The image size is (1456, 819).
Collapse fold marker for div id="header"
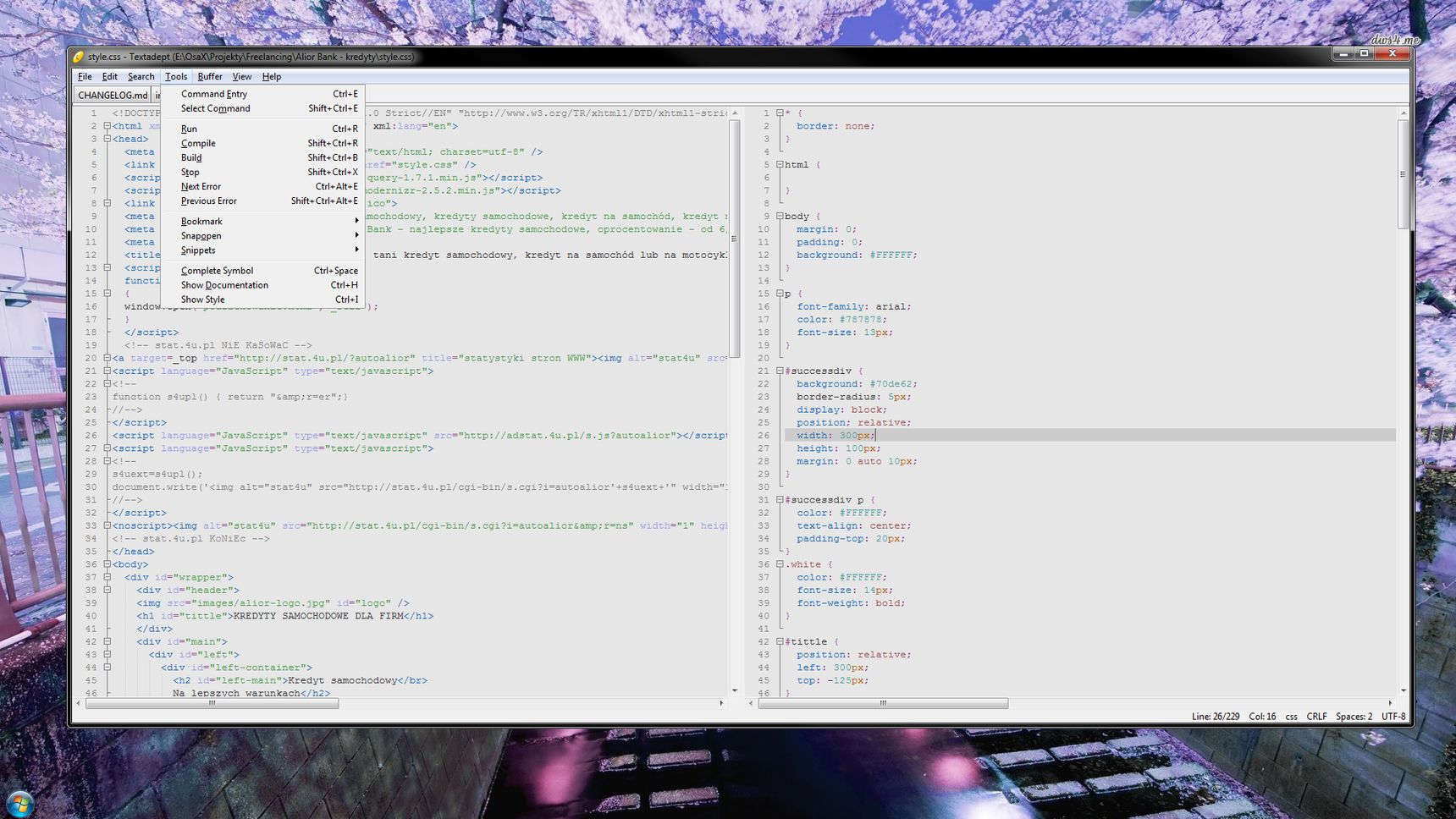coord(108,590)
